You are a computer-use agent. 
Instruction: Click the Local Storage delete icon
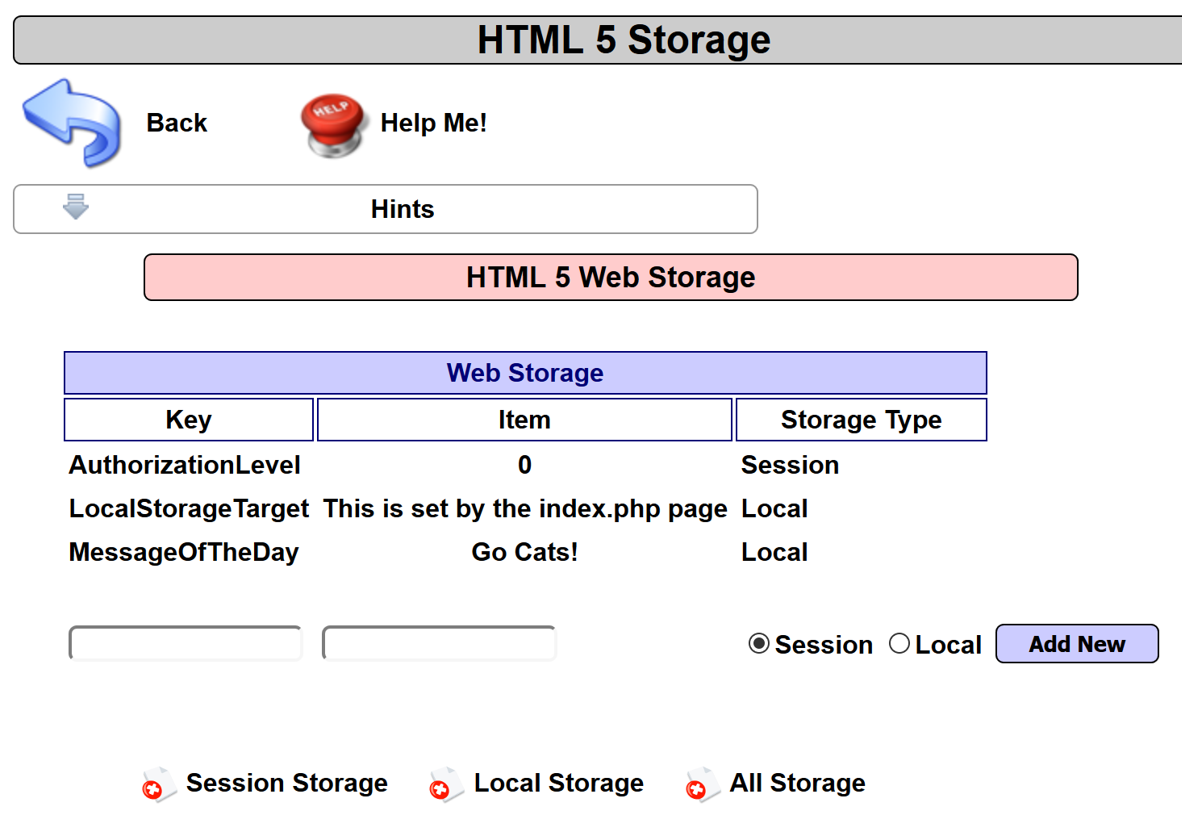click(x=444, y=786)
